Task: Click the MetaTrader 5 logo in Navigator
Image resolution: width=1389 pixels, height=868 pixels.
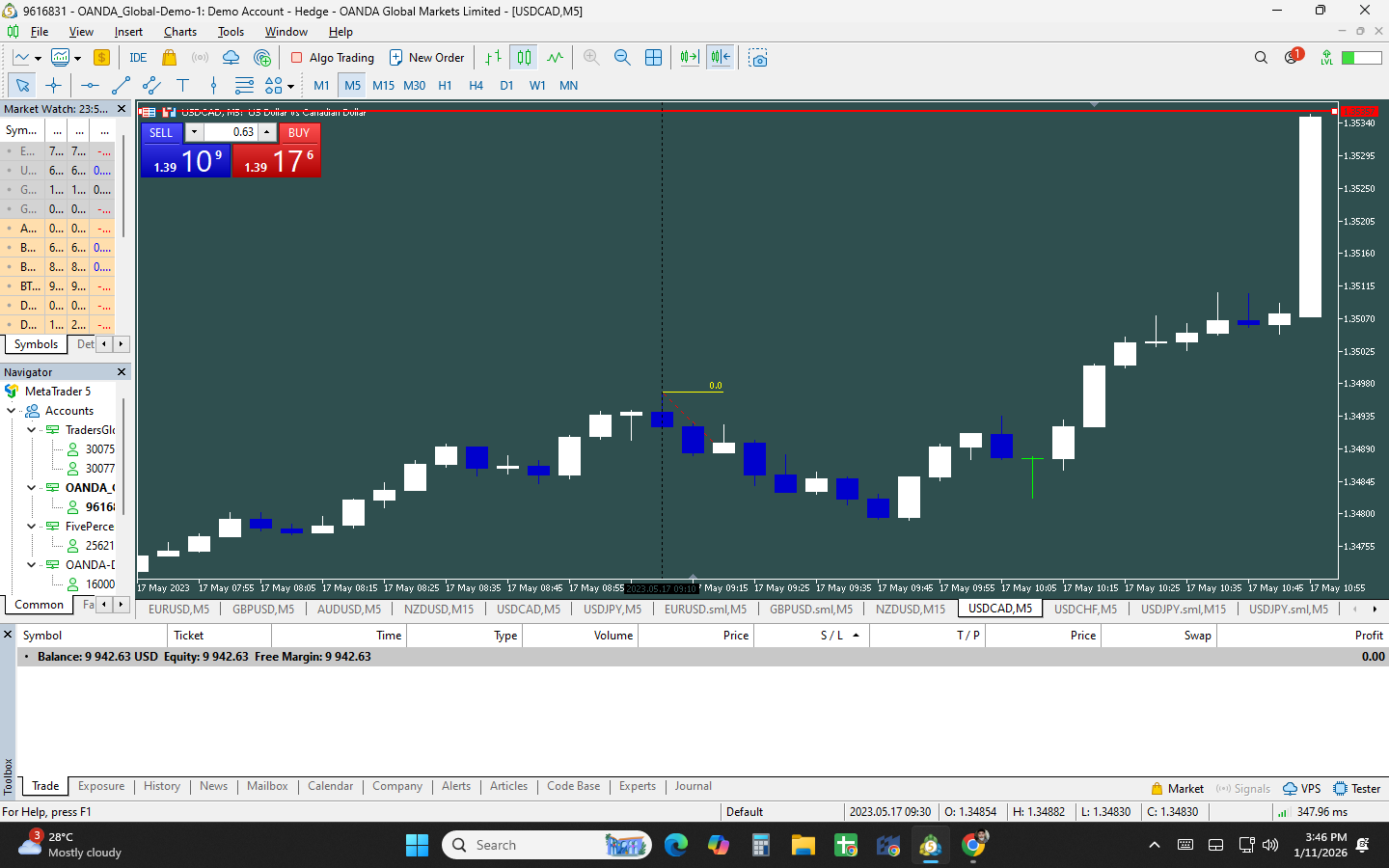Action: 12,392
